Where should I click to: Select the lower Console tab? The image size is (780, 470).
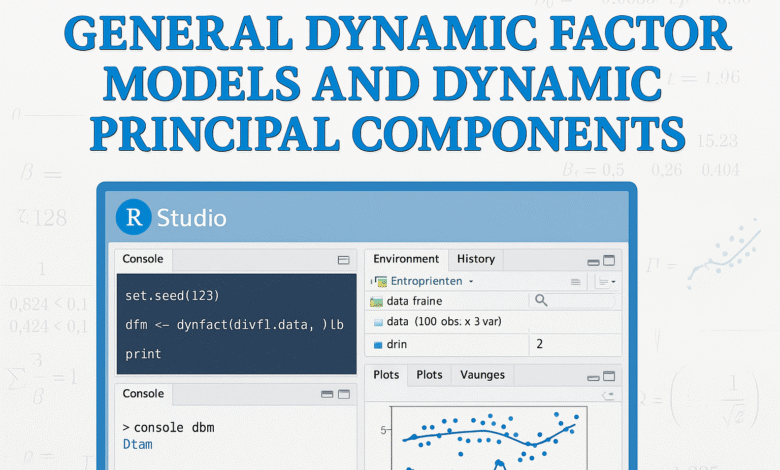coord(143,394)
